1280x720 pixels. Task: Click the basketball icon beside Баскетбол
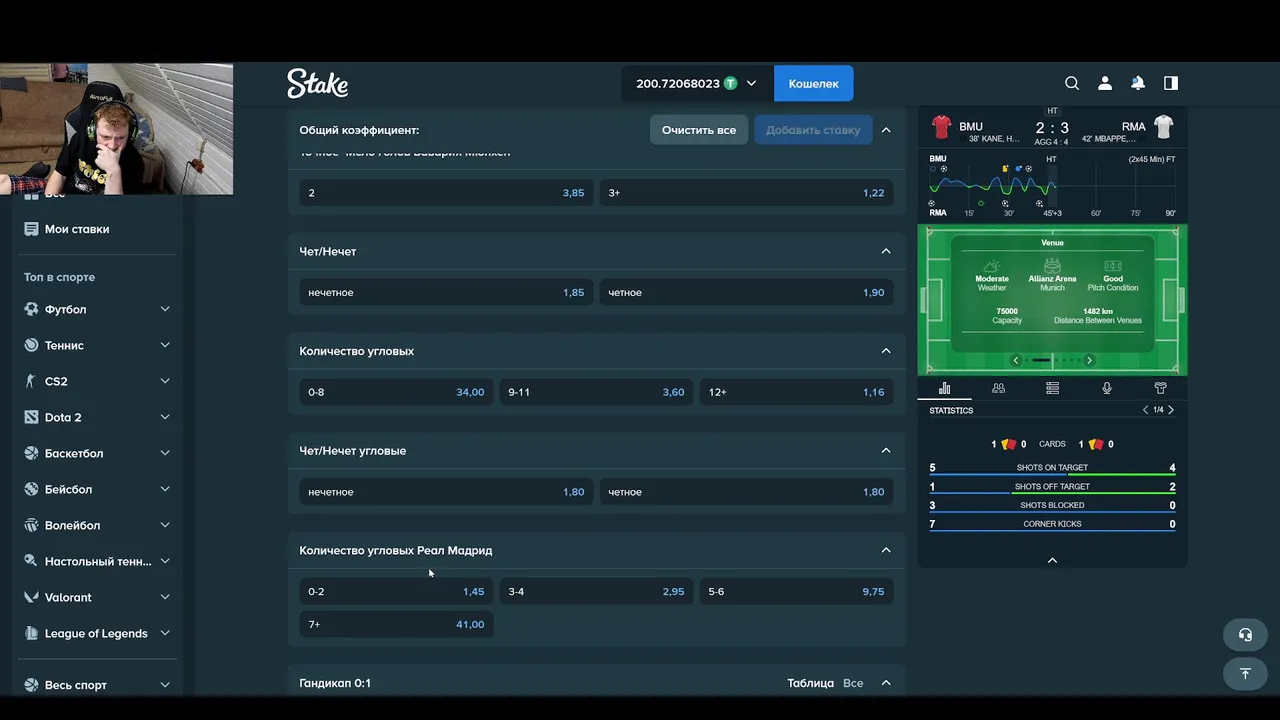coord(32,453)
